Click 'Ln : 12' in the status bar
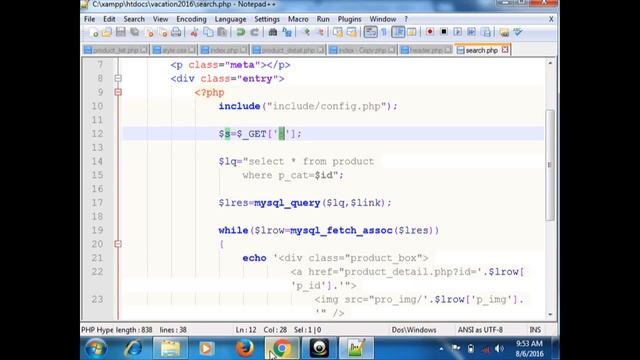640x360 pixels. [246, 330]
